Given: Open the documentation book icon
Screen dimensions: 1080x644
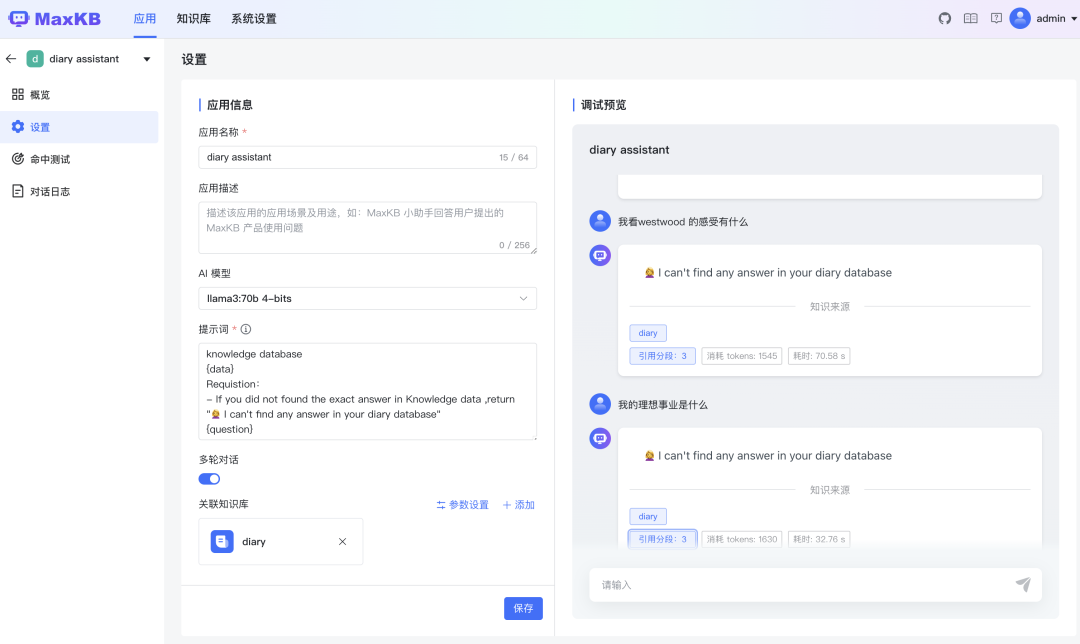Looking at the screenshot, I should coord(970,18).
